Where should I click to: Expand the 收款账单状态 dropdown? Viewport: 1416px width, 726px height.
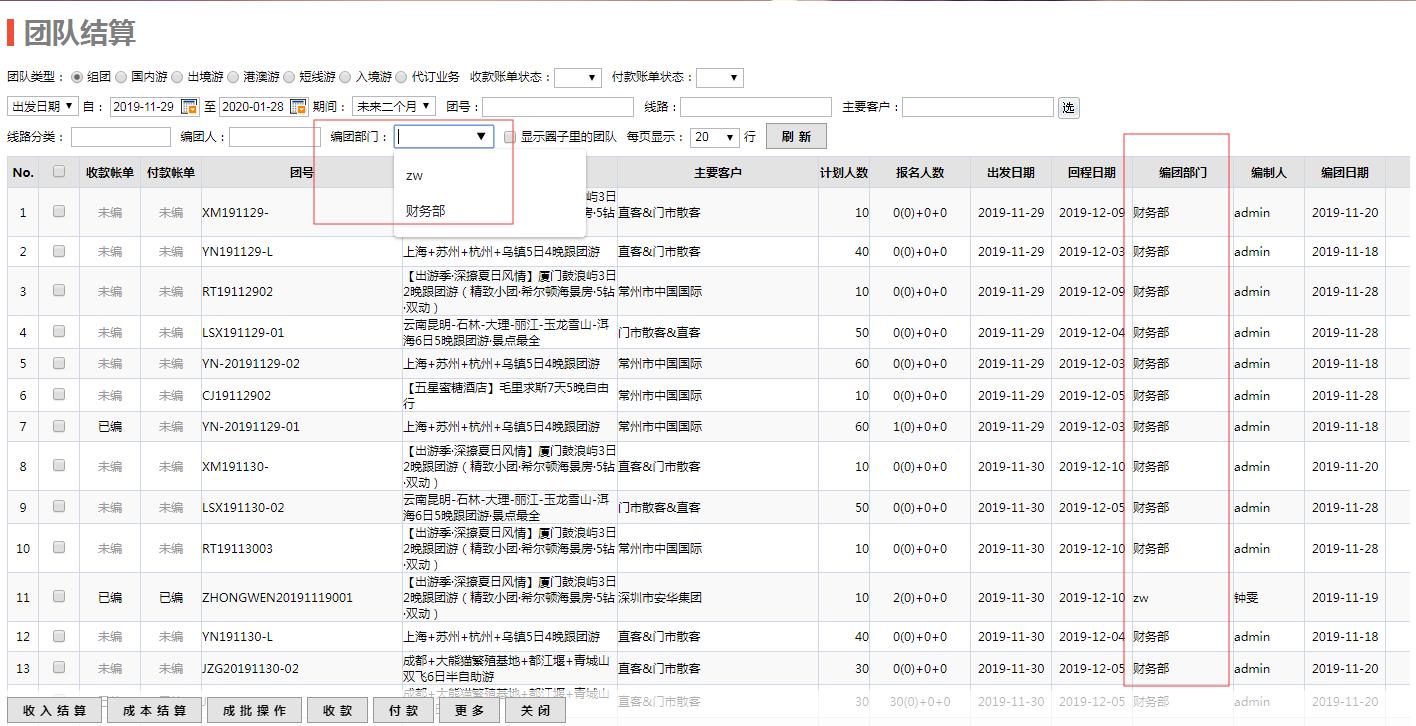pos(578,77)
